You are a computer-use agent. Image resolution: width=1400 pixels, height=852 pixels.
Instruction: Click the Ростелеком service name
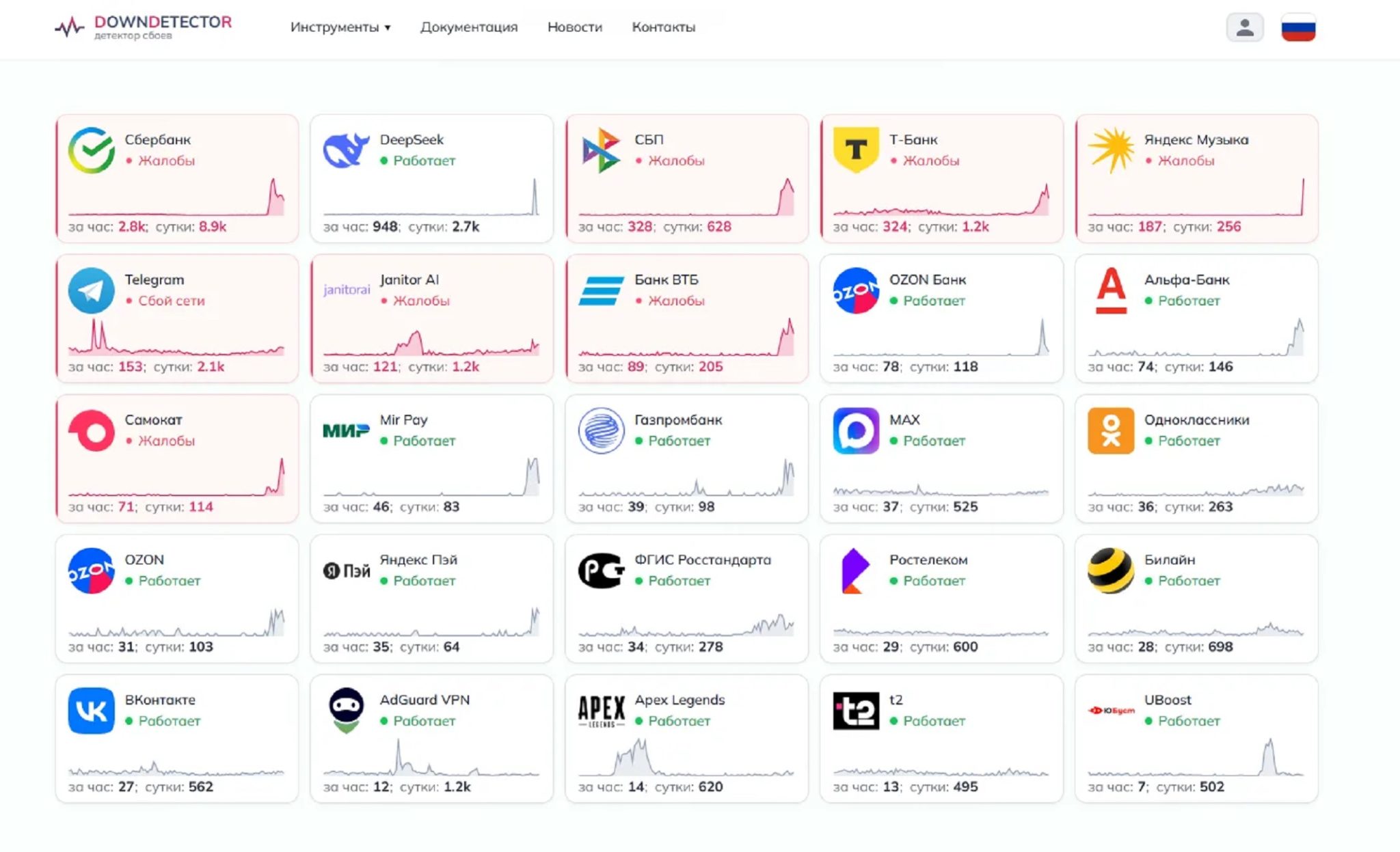[x=928, y=560]
